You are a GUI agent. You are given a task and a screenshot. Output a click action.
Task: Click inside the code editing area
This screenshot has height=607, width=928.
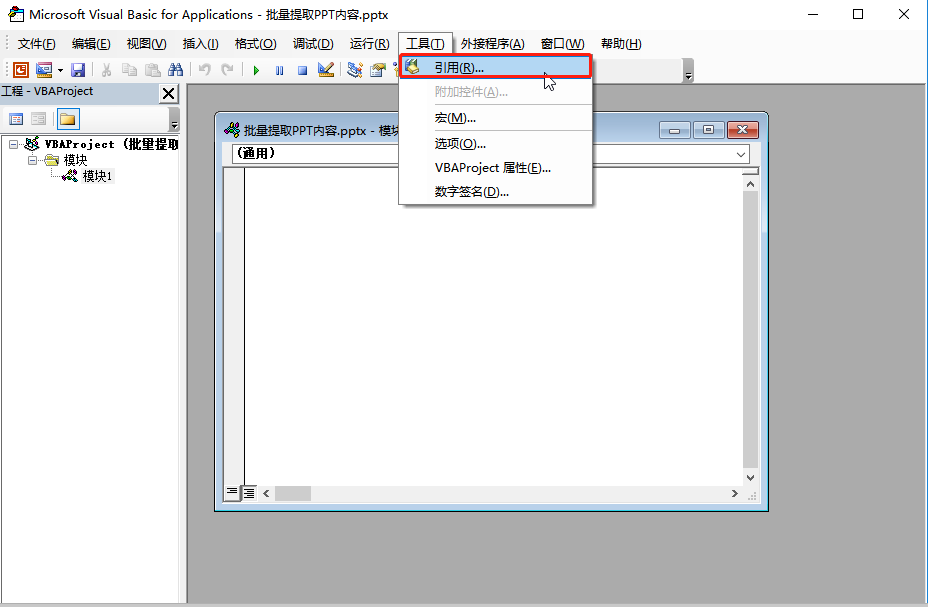(494, 327)
